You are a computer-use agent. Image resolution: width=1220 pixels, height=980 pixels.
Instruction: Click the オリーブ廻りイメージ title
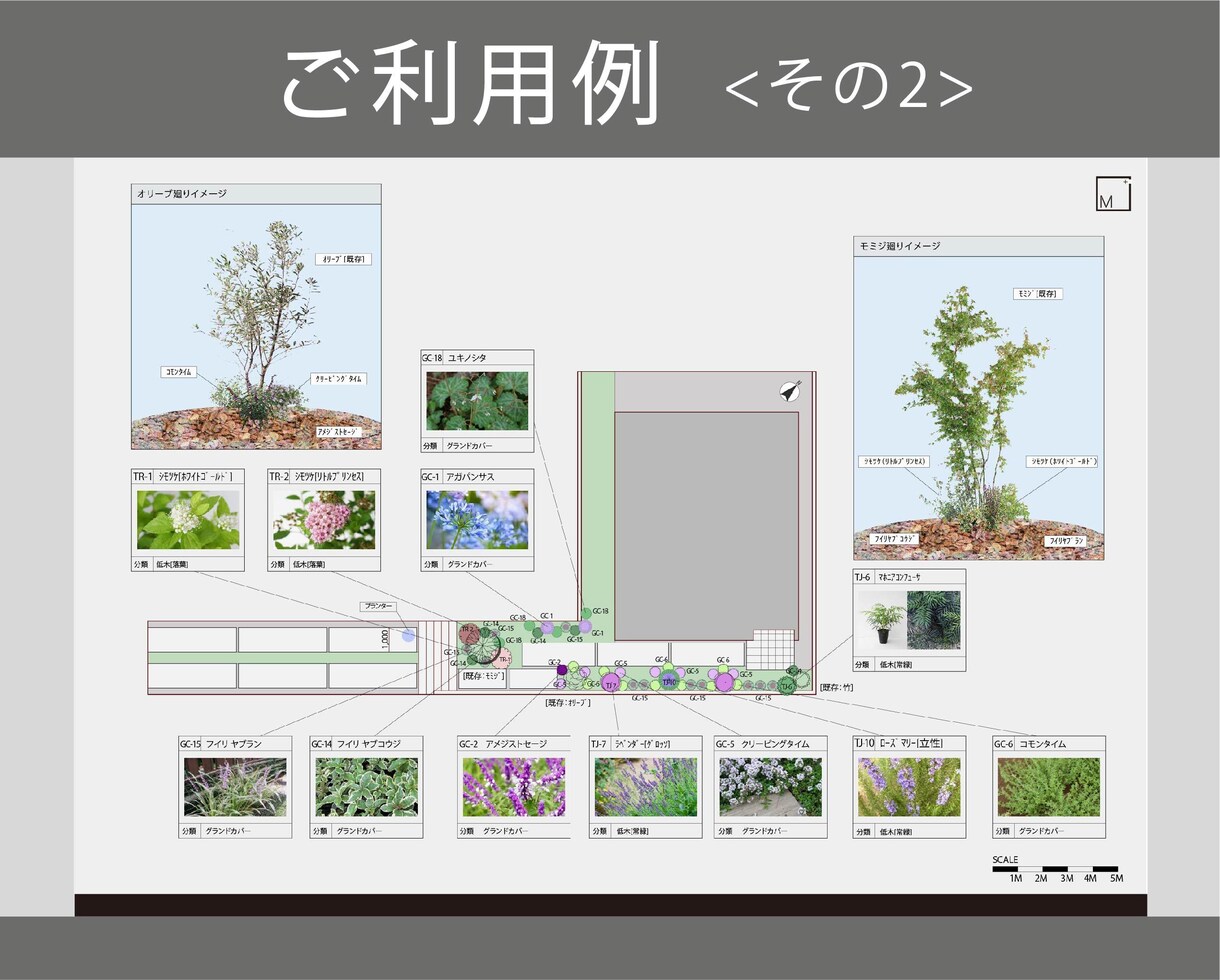click(x=181, y=194)
